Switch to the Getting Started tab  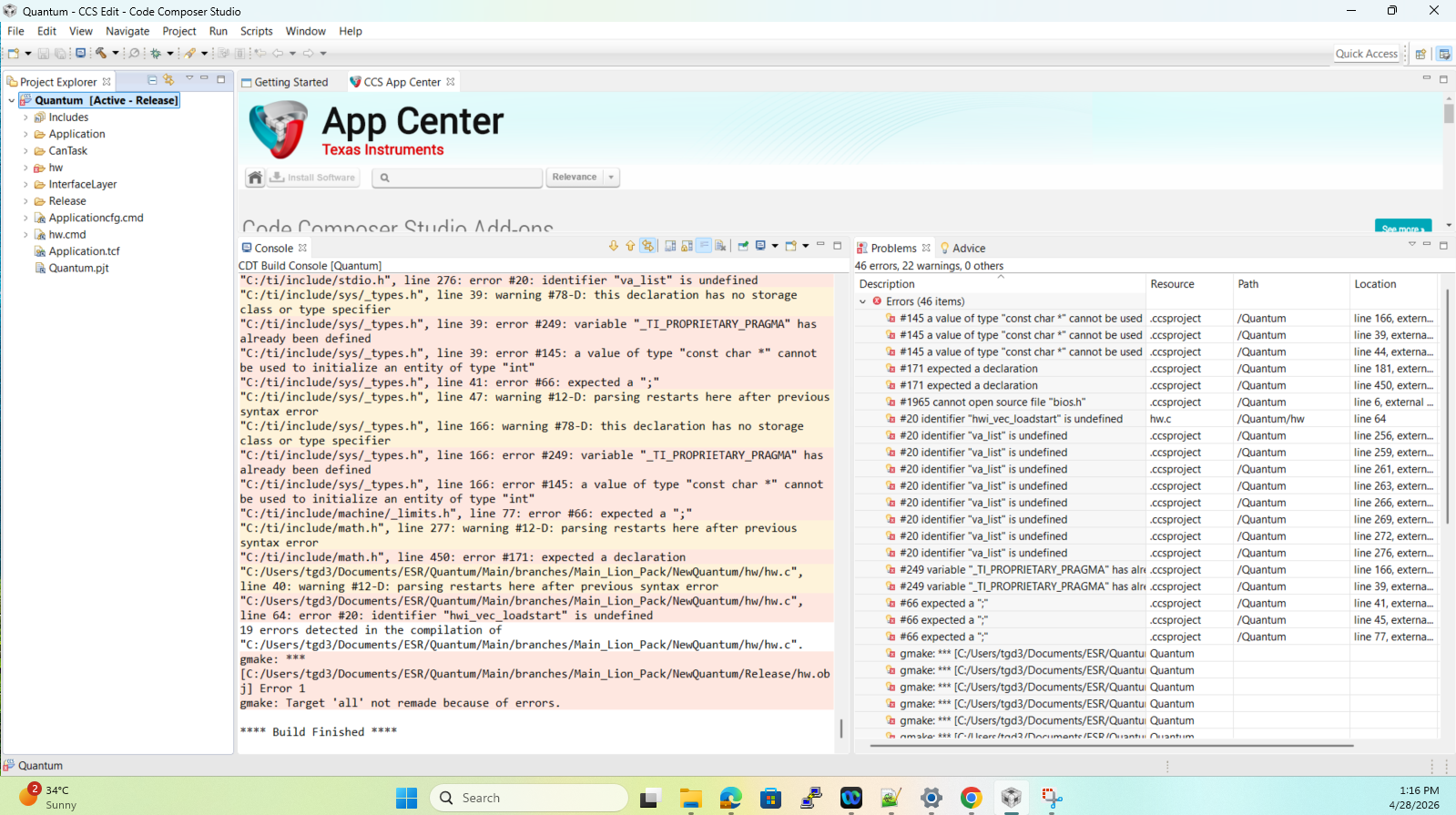click(285, 82)
